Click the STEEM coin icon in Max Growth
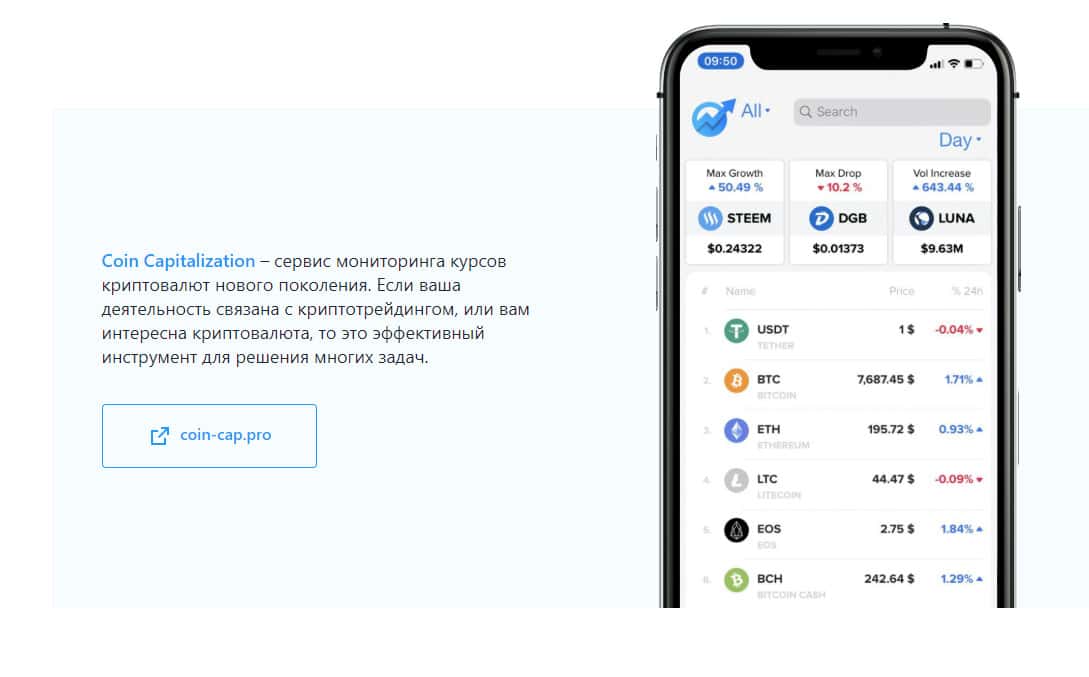The image size is (1089, 677). pos(710,219)
